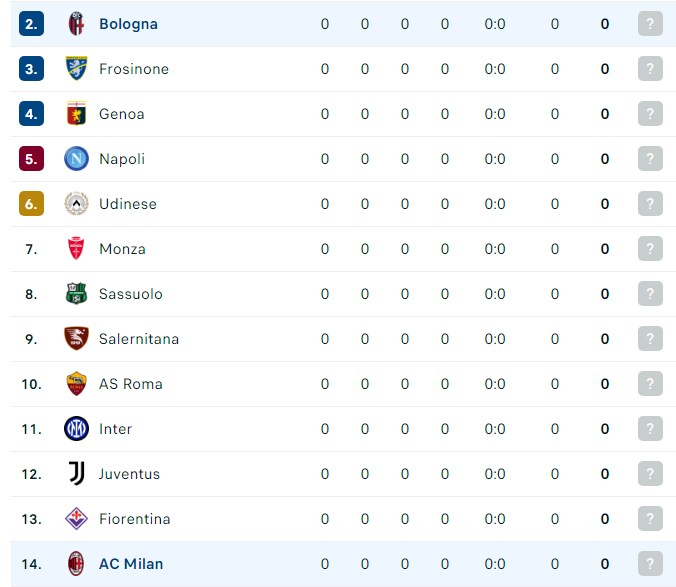
Task: Click the gold rank 6 badge
Action: [x=31, y=203]
